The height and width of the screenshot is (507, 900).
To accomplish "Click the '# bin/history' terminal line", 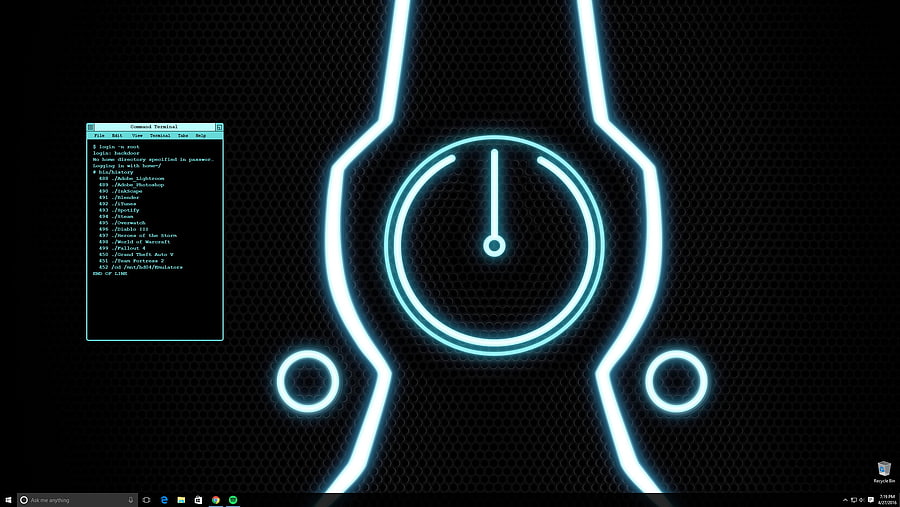I will (x=113, y=172).
